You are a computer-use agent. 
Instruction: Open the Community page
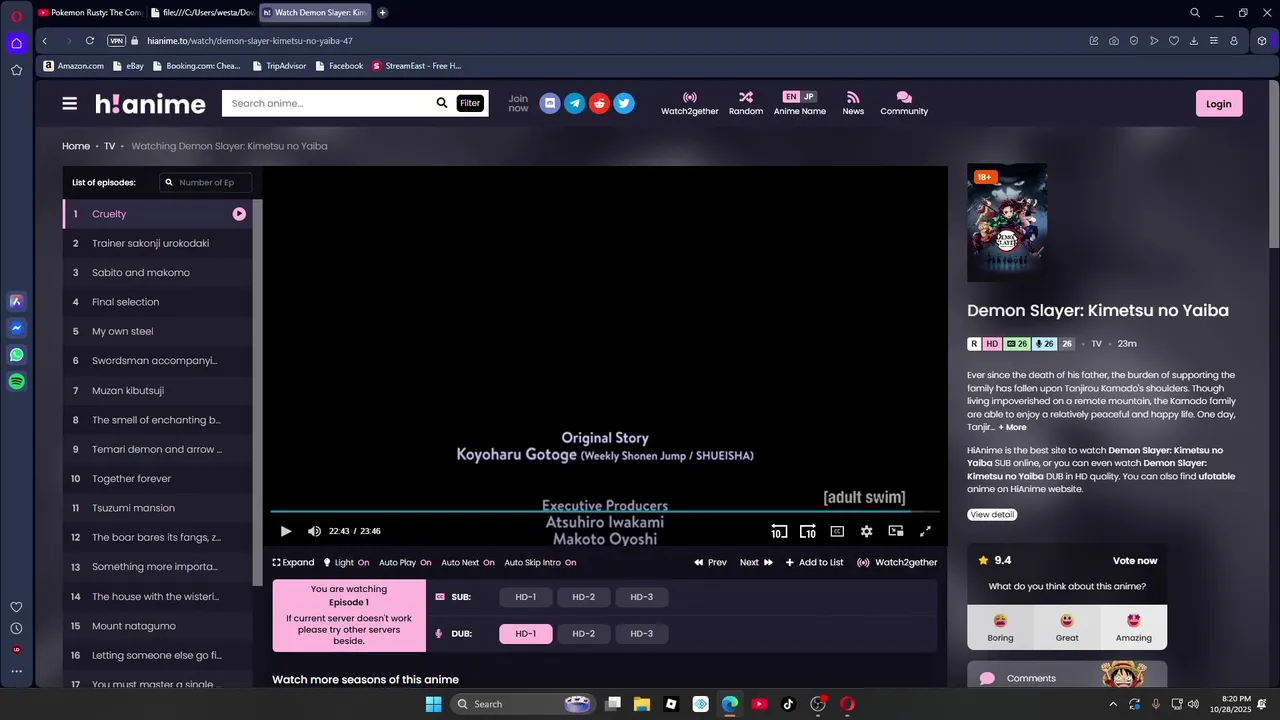pyautogui.click(x=904, y=103)
